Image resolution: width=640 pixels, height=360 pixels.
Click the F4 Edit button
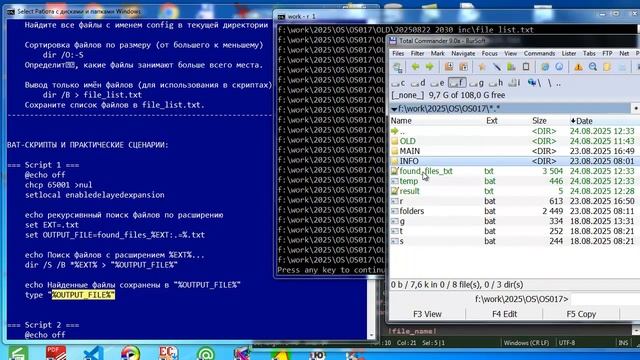(504, 314)
